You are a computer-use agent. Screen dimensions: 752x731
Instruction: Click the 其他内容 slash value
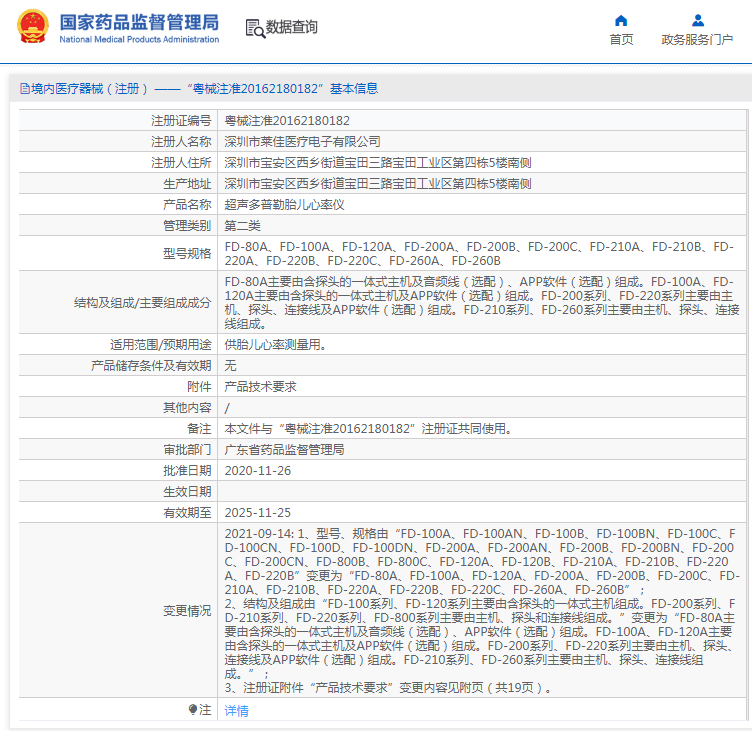coord(227,408)
